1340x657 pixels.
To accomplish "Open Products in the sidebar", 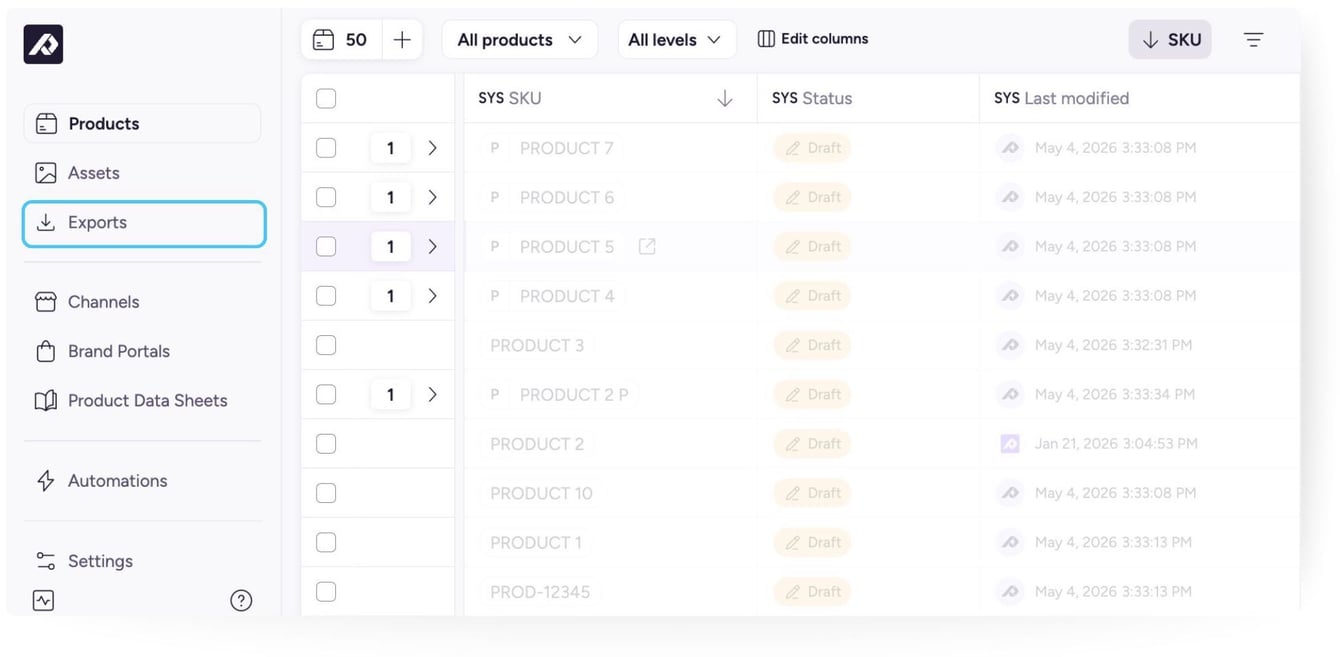I will point(142,124).
